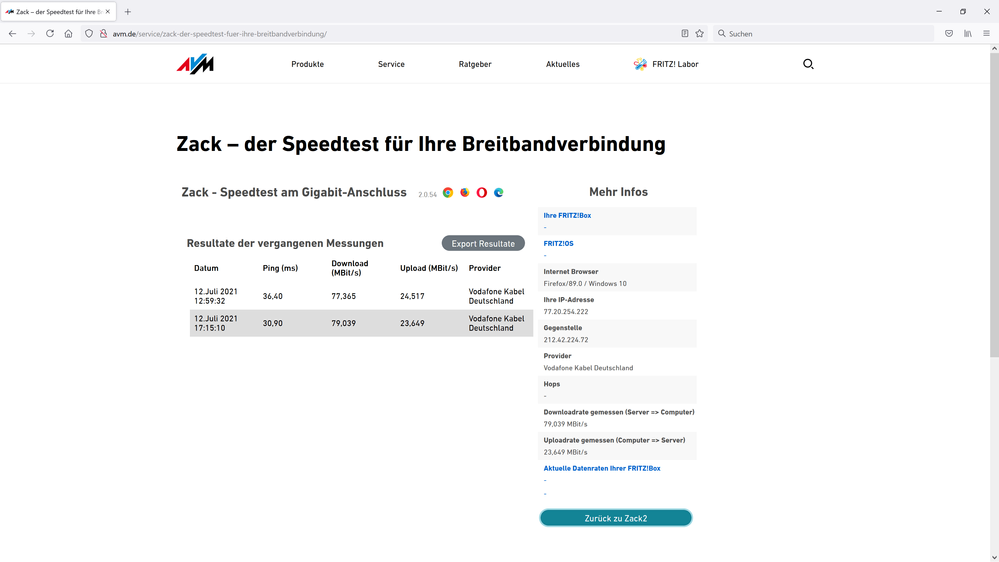Open the browser home page icon

68,34
